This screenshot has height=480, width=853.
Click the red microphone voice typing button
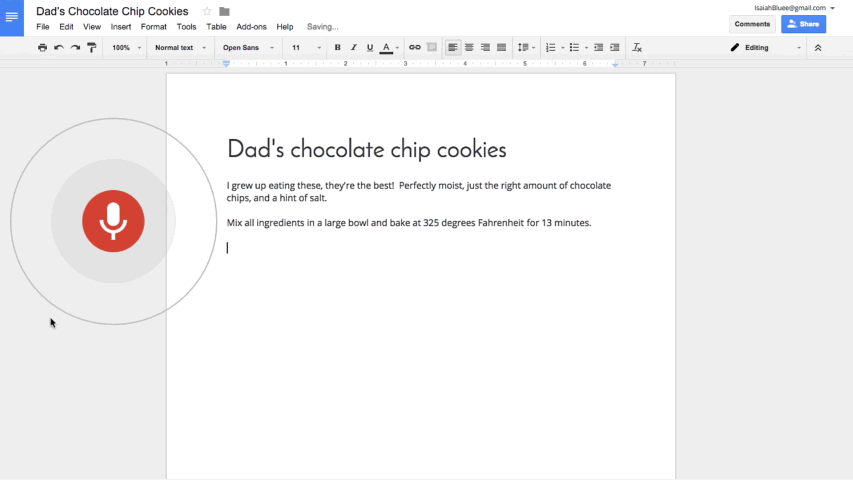113,221
